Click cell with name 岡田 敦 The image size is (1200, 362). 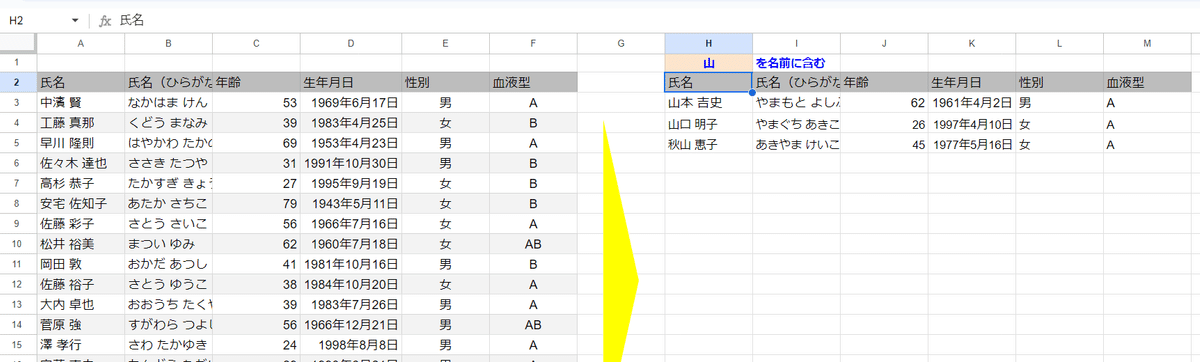[x=81, y=264]
